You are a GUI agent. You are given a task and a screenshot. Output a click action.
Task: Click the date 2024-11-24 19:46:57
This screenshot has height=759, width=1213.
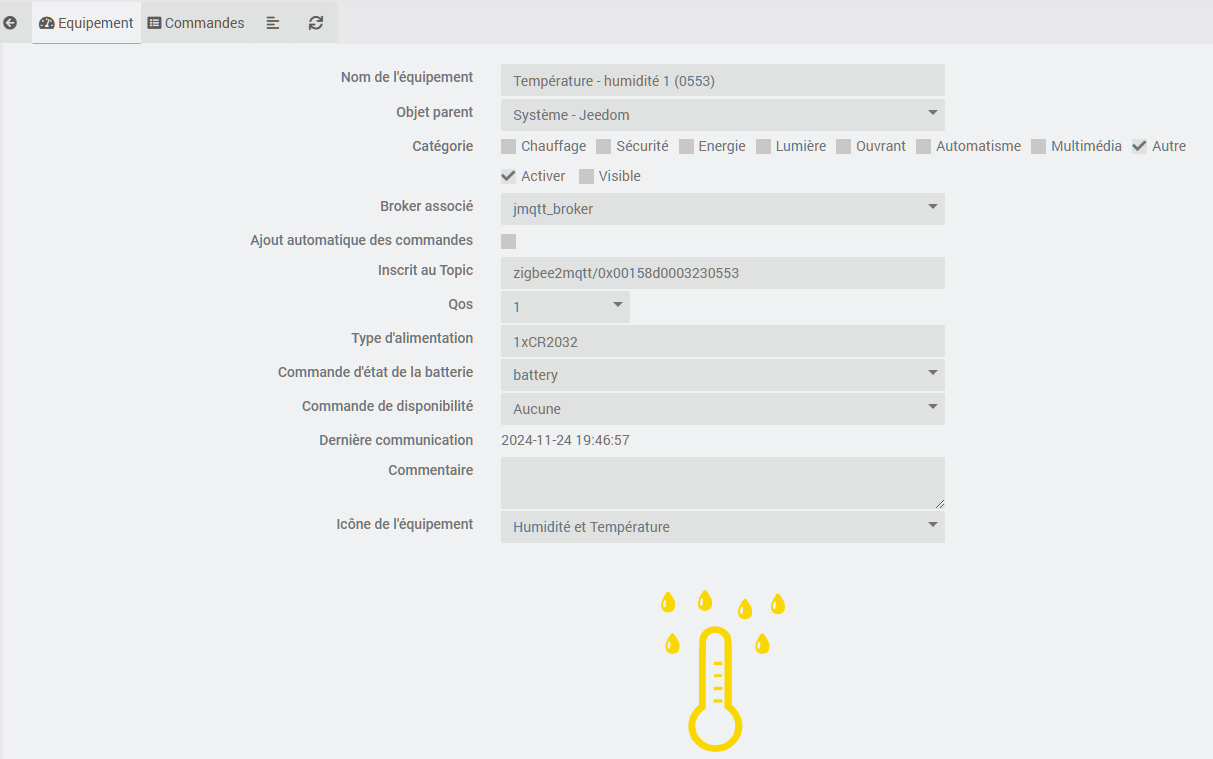pyautogui.click(x=565, y=440)
